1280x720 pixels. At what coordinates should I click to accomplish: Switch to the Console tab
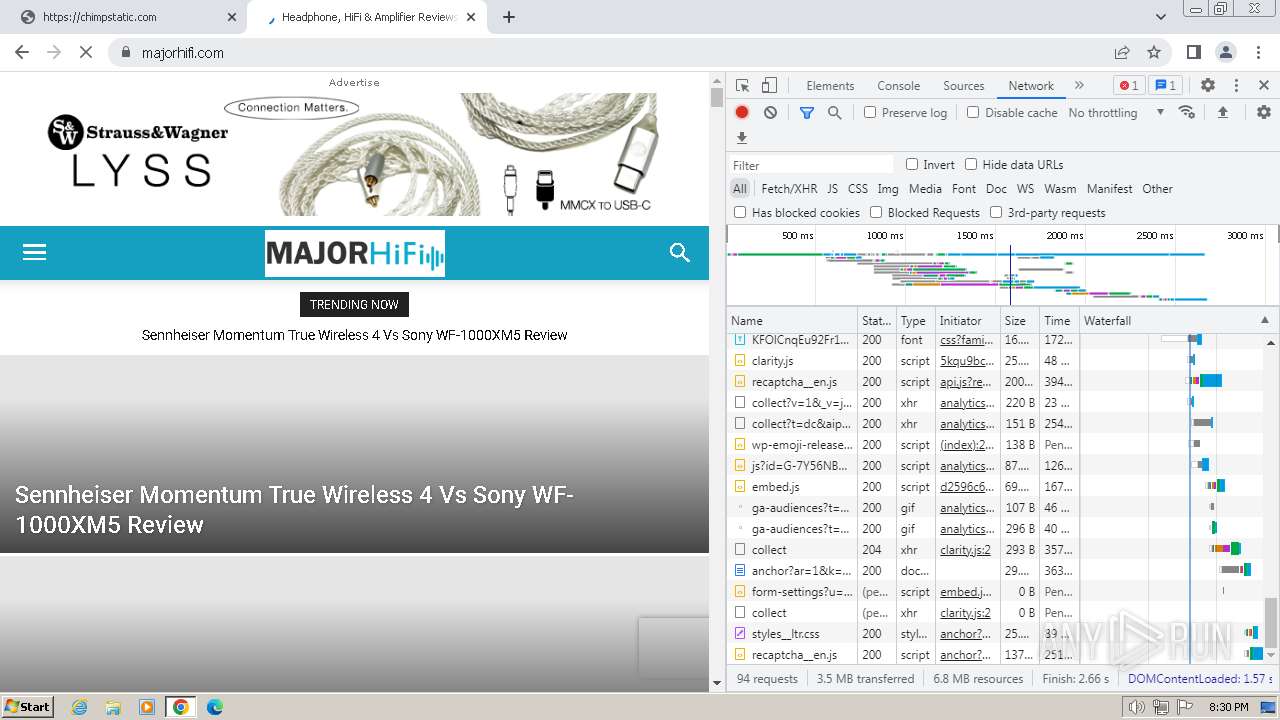point(898,86)
